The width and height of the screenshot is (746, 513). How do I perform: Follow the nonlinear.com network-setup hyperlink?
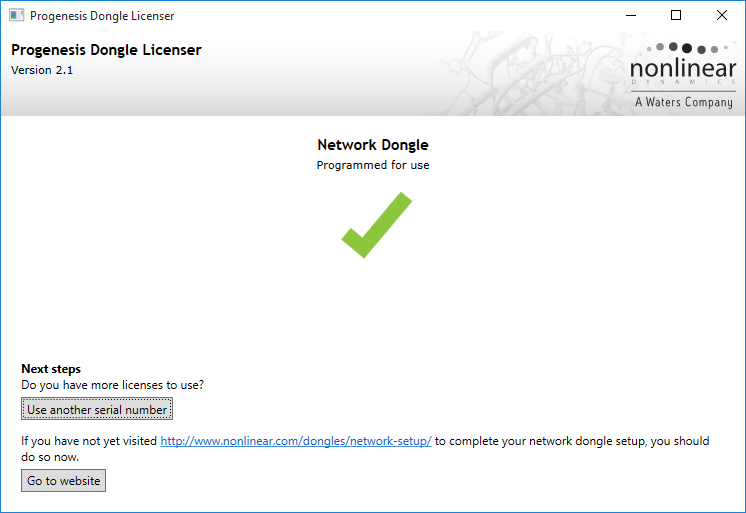coord(295,441)
